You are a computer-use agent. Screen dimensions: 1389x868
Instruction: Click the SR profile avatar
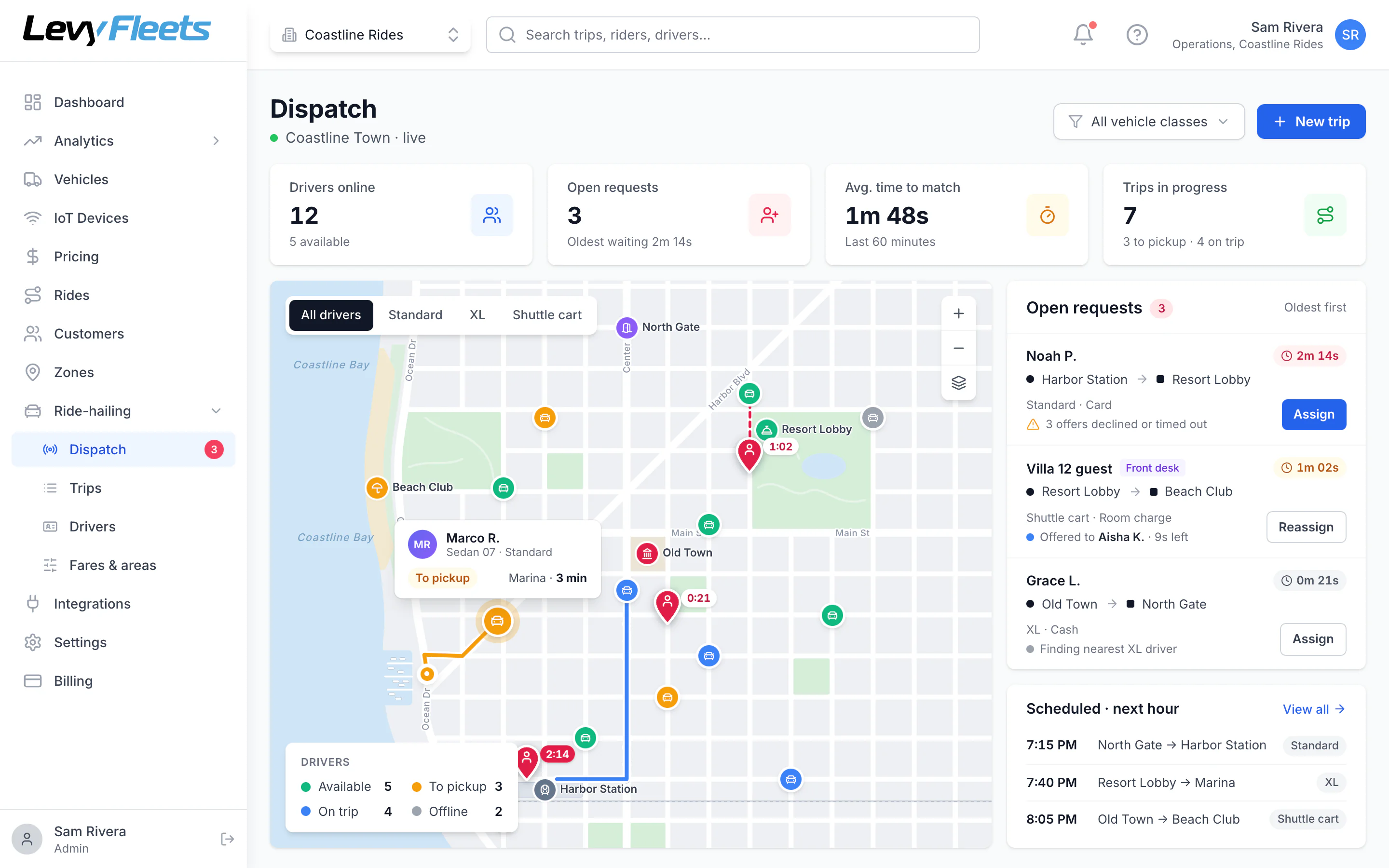point(1349,34)
